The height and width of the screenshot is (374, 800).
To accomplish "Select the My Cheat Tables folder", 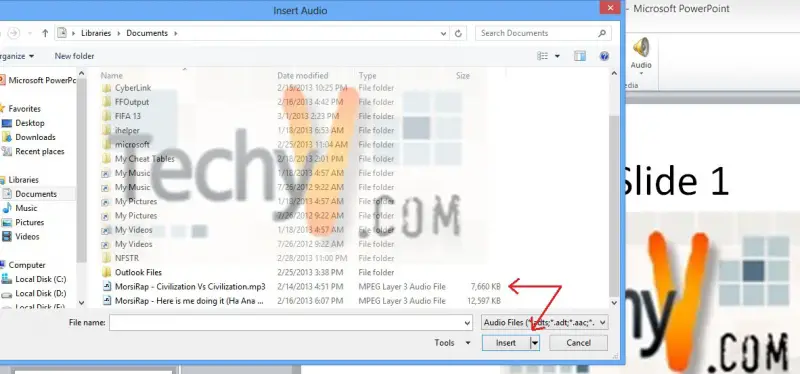I will point(144,159).
